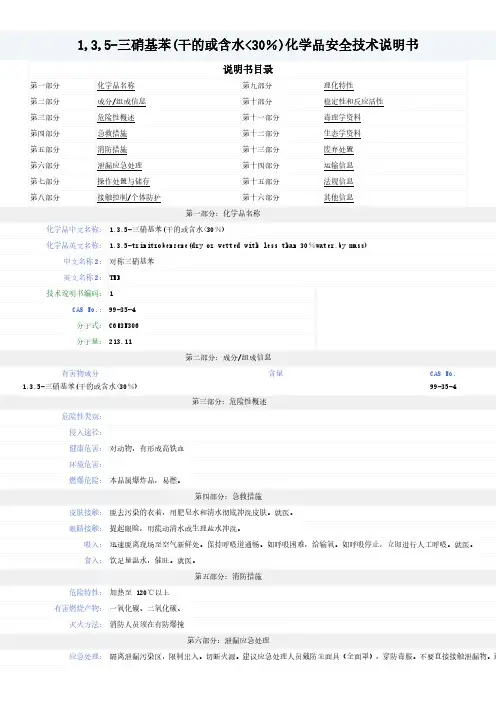
Task: Click the 第十六部分 label in the contents table
Action: tap(261, 197)
